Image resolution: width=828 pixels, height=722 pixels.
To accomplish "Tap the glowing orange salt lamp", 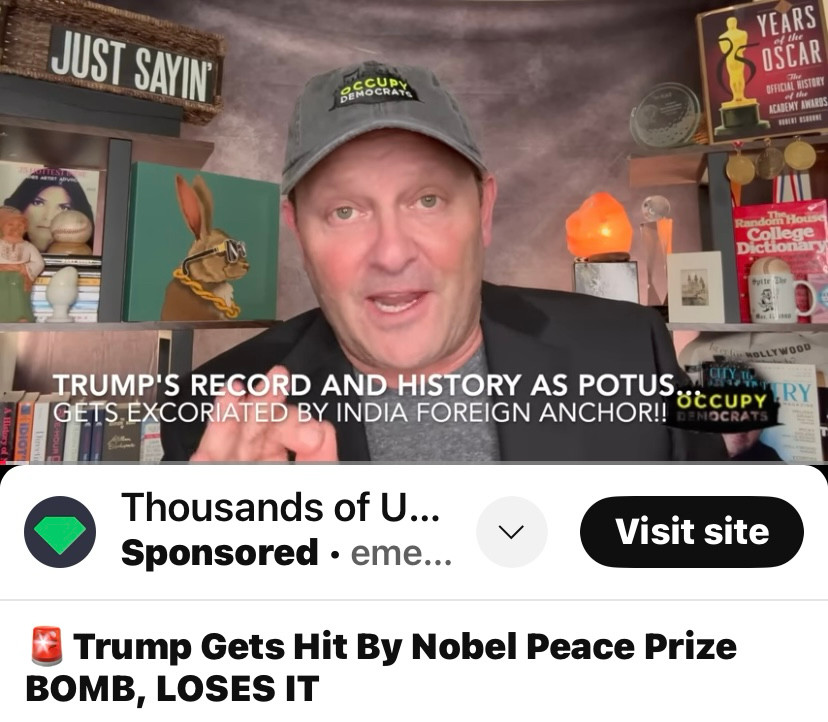I will (599, 227).
